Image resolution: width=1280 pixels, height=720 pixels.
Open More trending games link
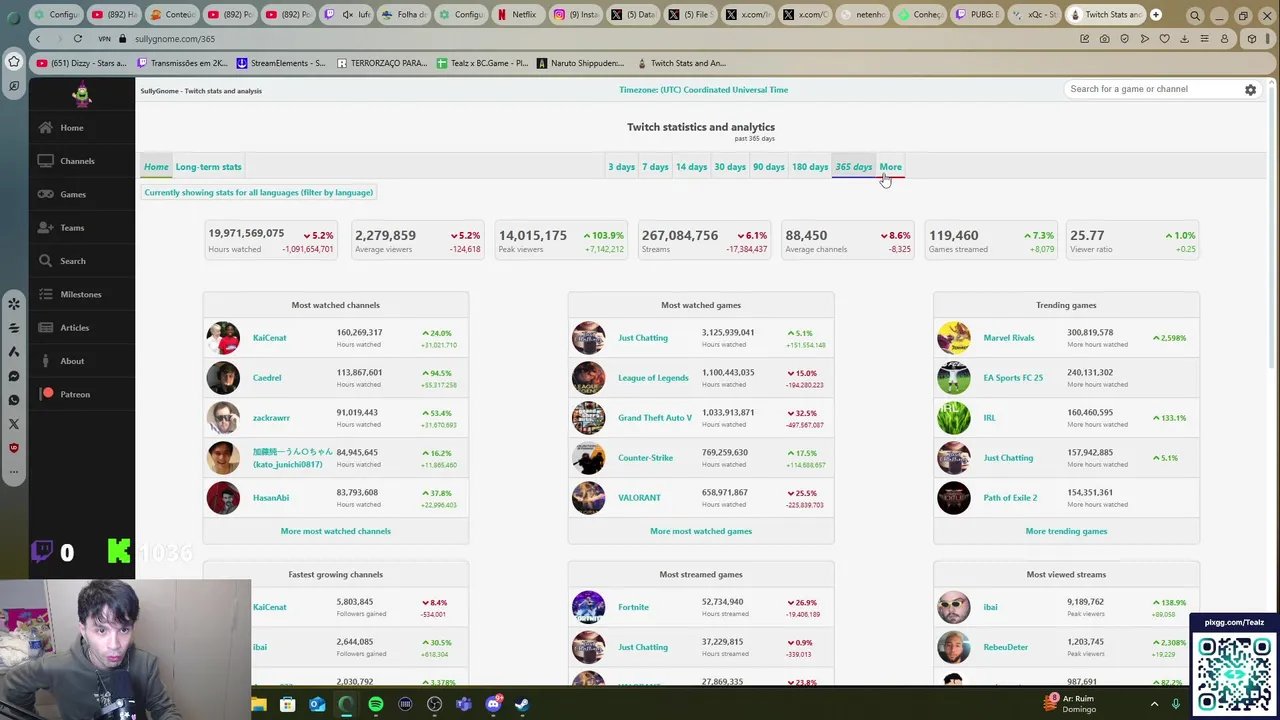pyautogui.click(x=1066, y=531)
